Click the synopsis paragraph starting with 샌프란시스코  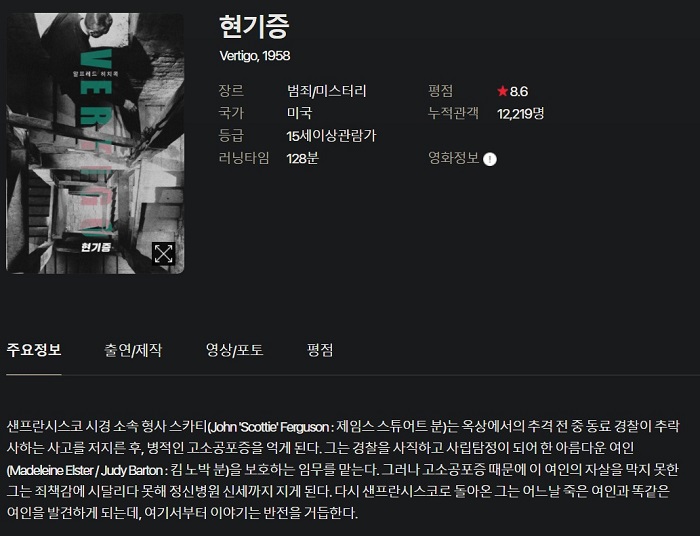pyautogui.click(x=343, y=470)
